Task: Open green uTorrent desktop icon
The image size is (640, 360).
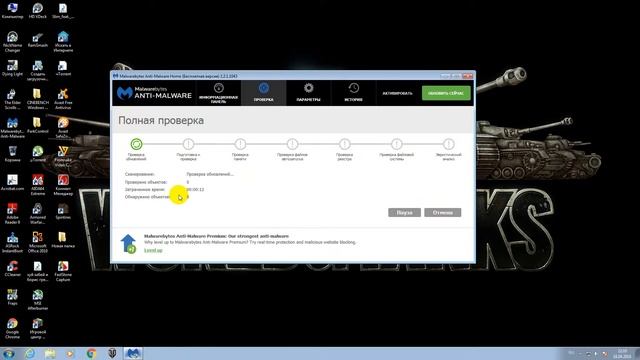Action: (38, 154)
